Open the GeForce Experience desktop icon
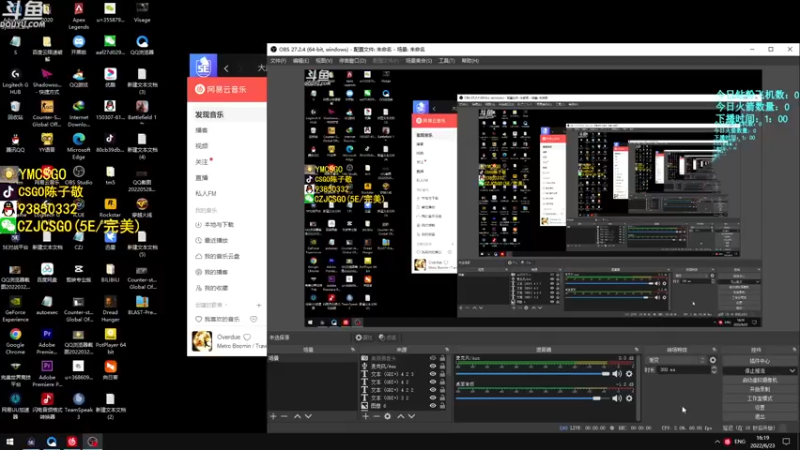 click(15, 309)
